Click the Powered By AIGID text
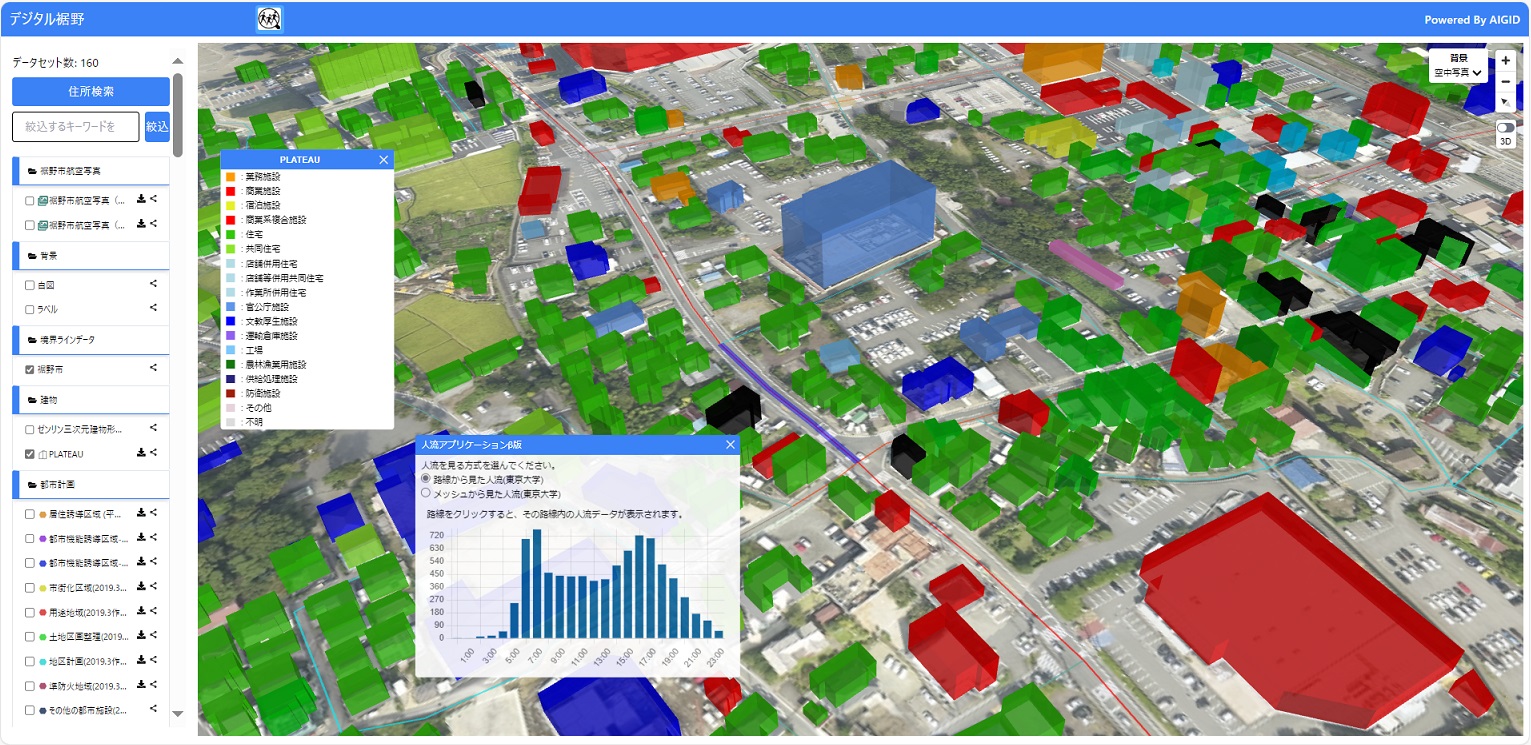The height and width of the screenshot is (745, 1531). click(1471, 20)
